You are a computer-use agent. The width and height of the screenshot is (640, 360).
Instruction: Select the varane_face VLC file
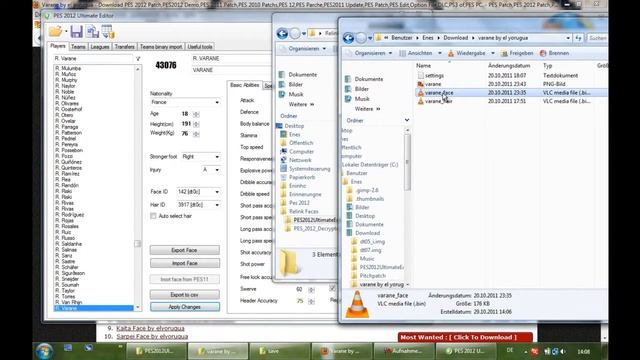coord(439,93)
